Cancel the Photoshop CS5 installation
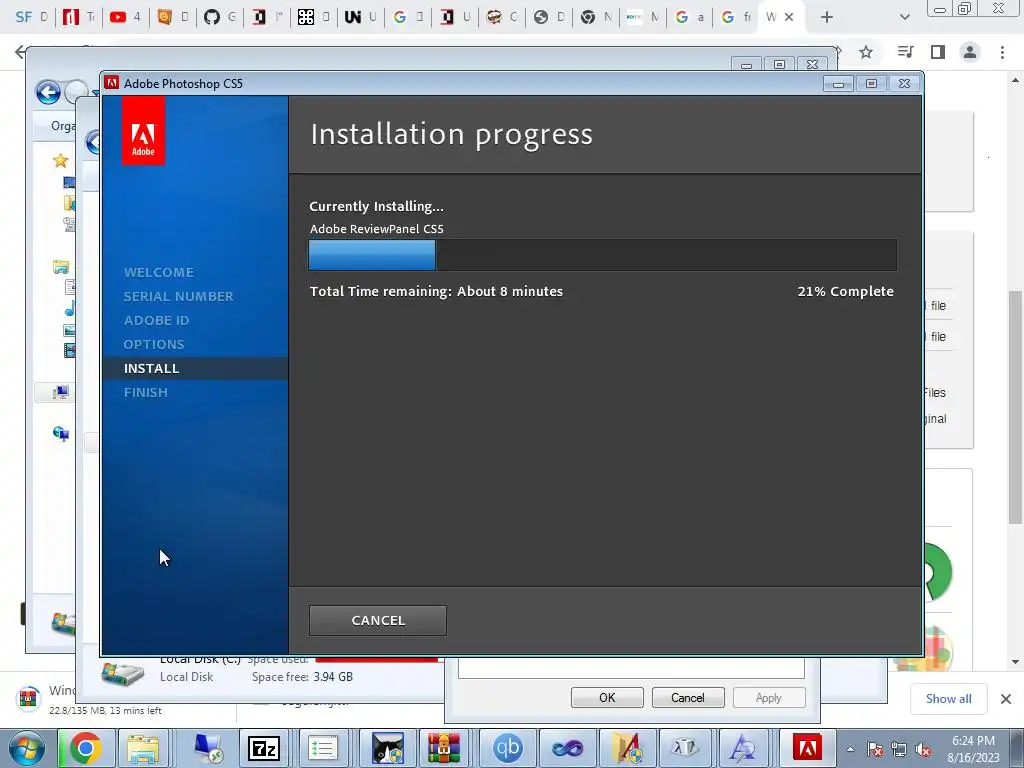This screenshot has height=768, width=1024. point(377,620)
